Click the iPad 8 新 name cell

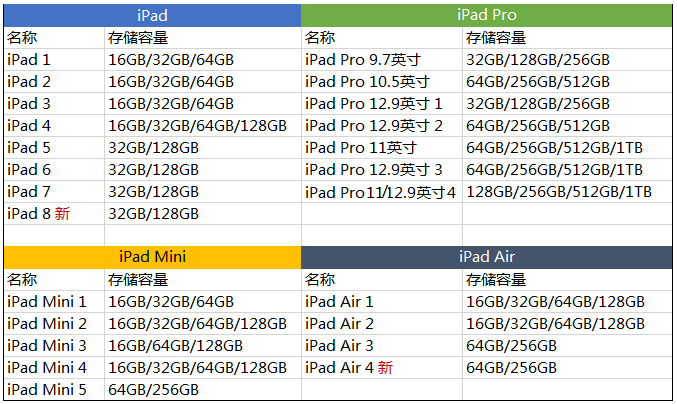pyautogui.click(x=54, y=214)
